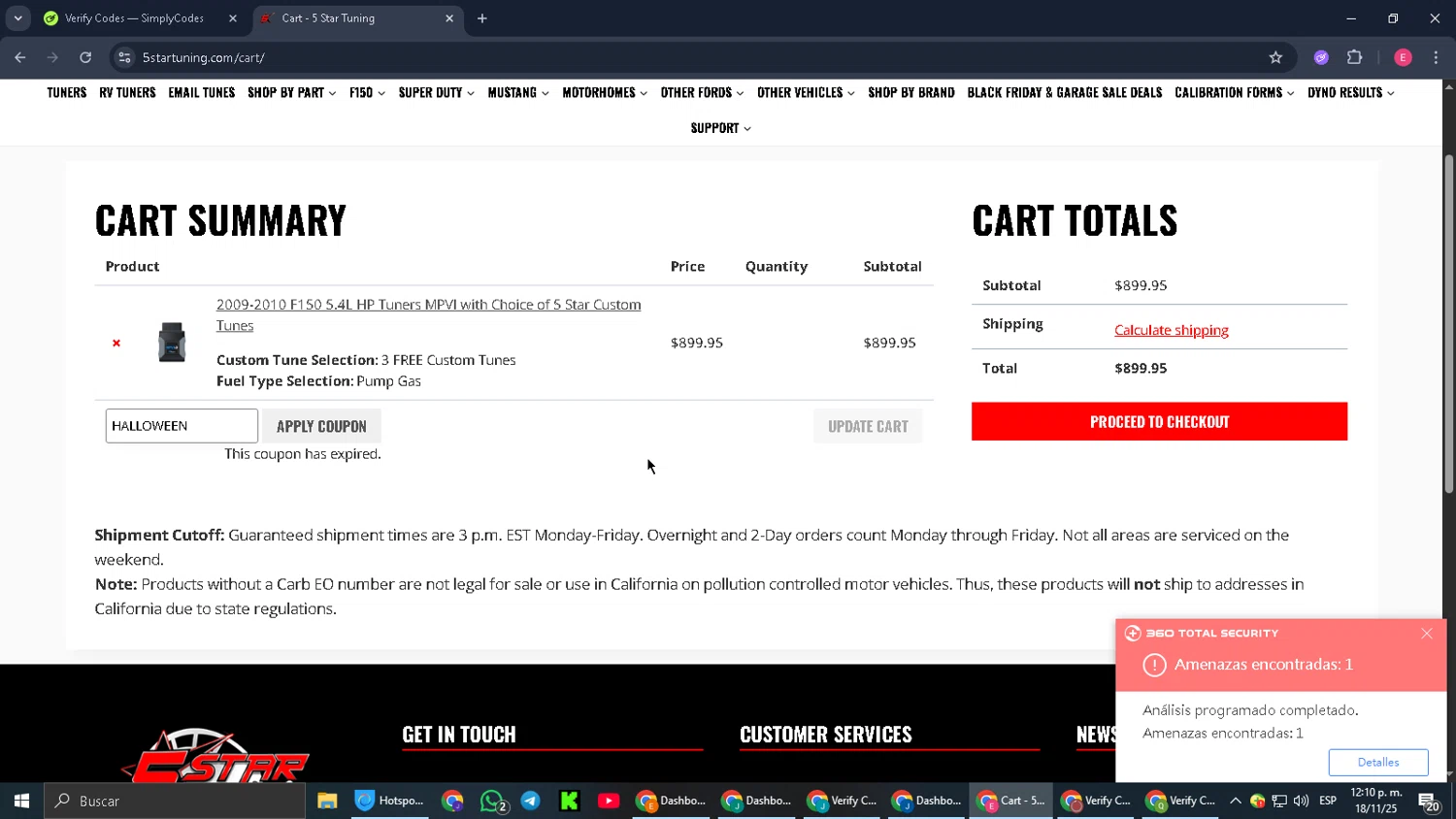Click the Detalles button in the security popup

[x=1378, y=763]
